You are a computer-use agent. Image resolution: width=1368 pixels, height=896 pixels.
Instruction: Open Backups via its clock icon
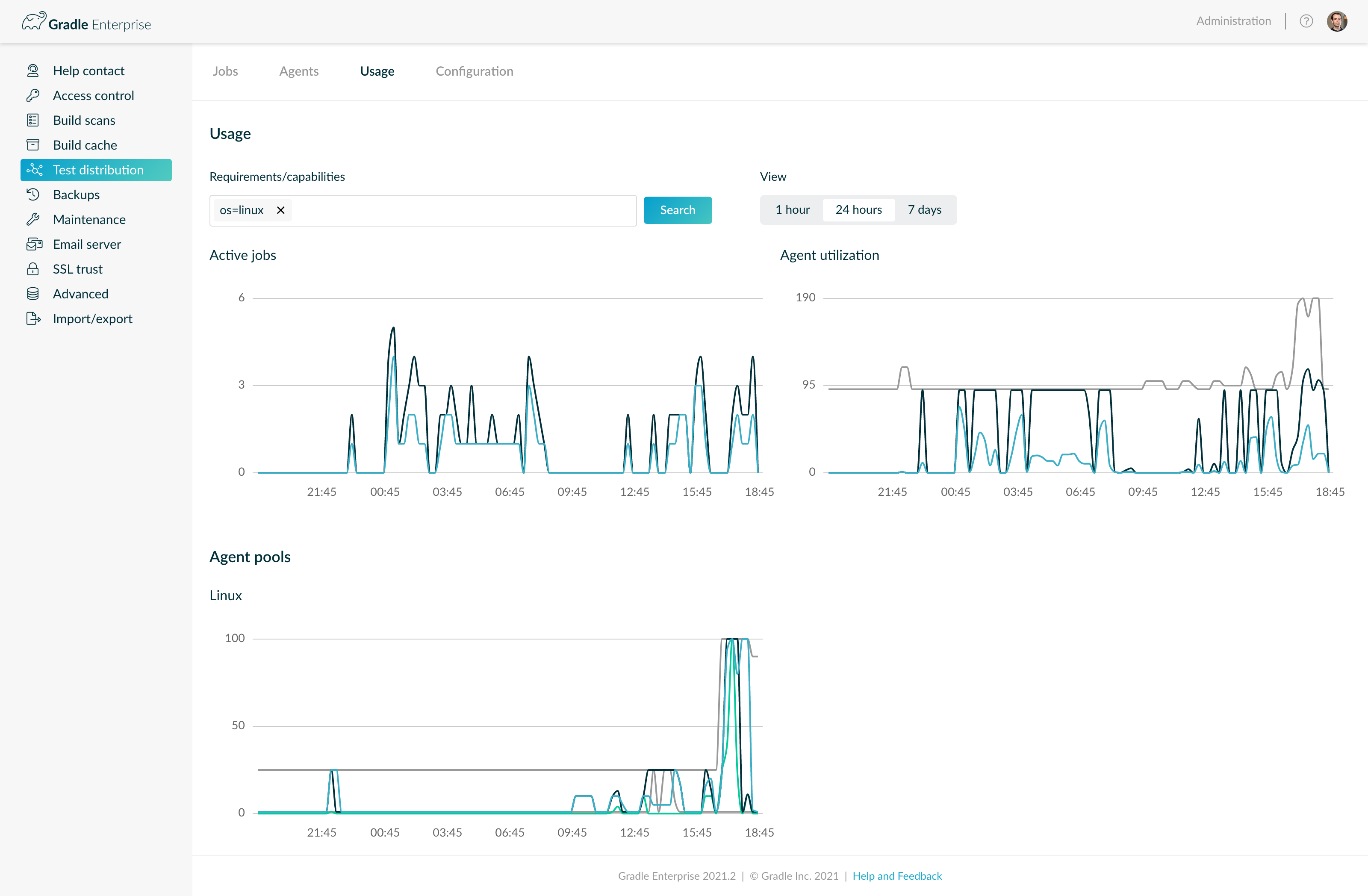tap(33, 194)
